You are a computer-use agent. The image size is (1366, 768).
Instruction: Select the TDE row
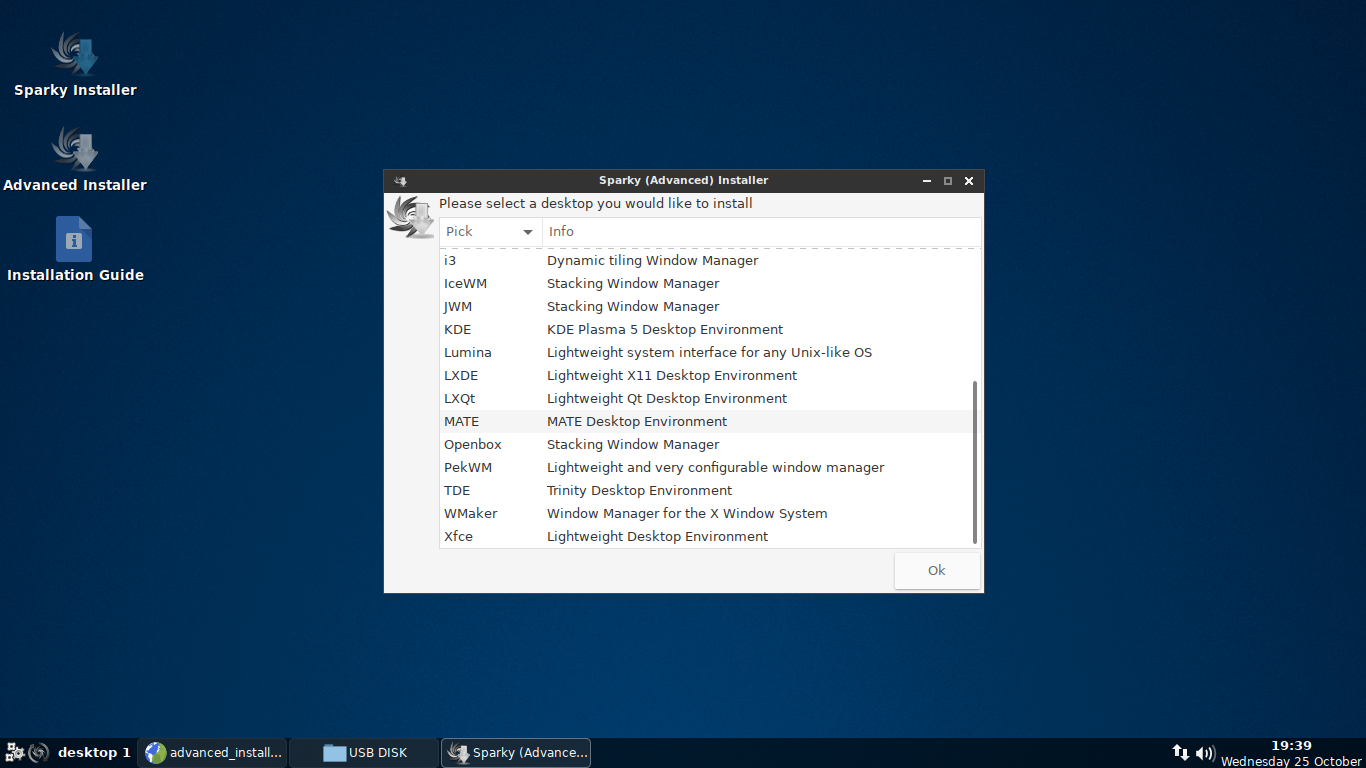coord(705,490)
